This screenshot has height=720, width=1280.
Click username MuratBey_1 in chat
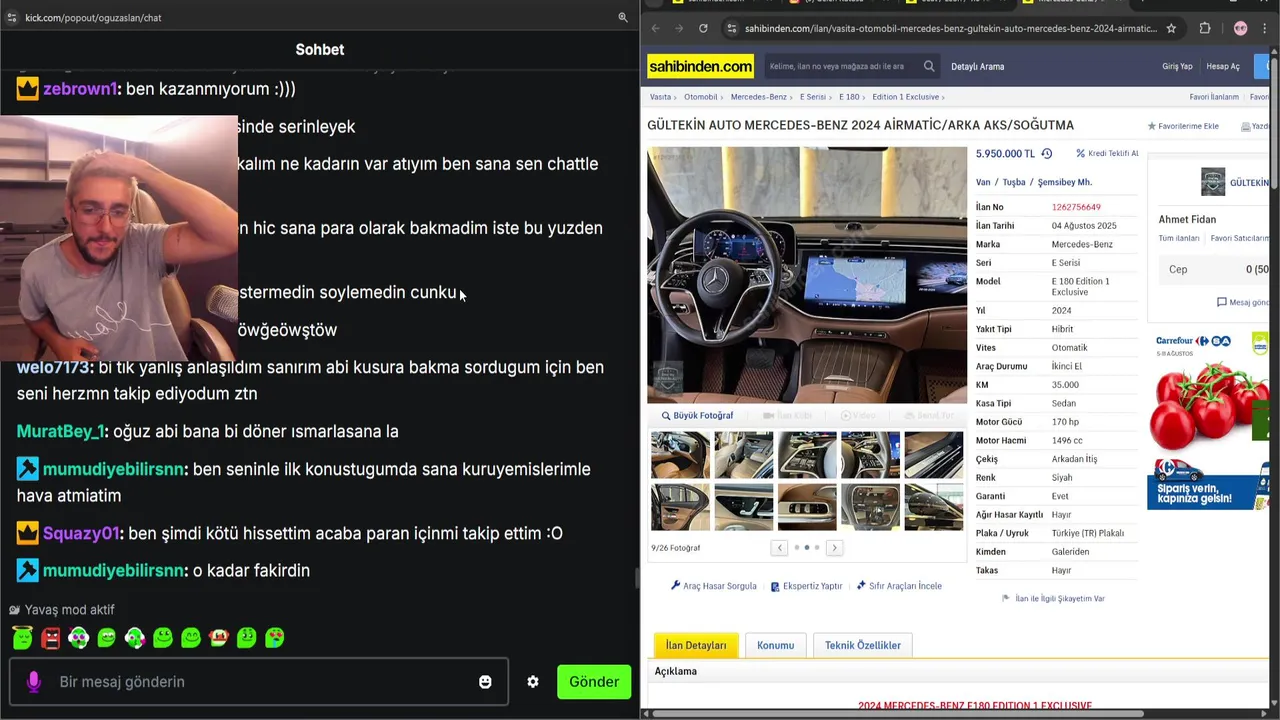[60, 432]
